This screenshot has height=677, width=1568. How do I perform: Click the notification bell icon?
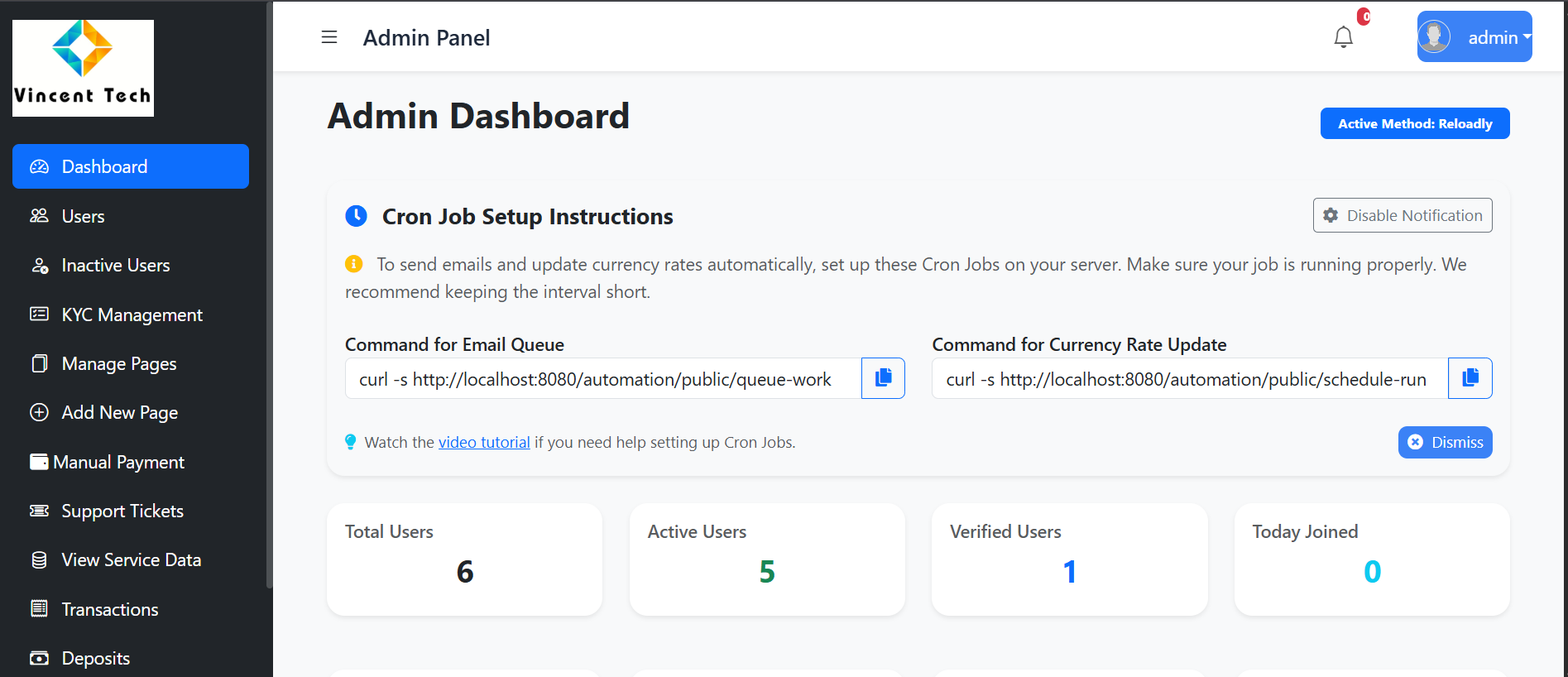[1343, 37]
